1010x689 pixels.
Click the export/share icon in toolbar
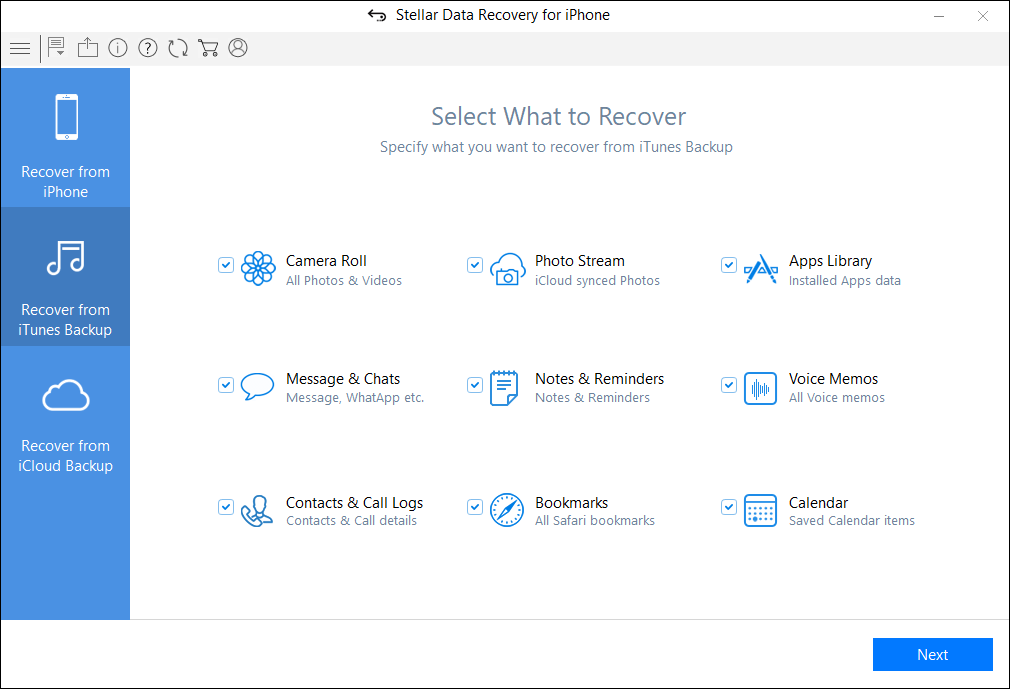coord(88,48)
